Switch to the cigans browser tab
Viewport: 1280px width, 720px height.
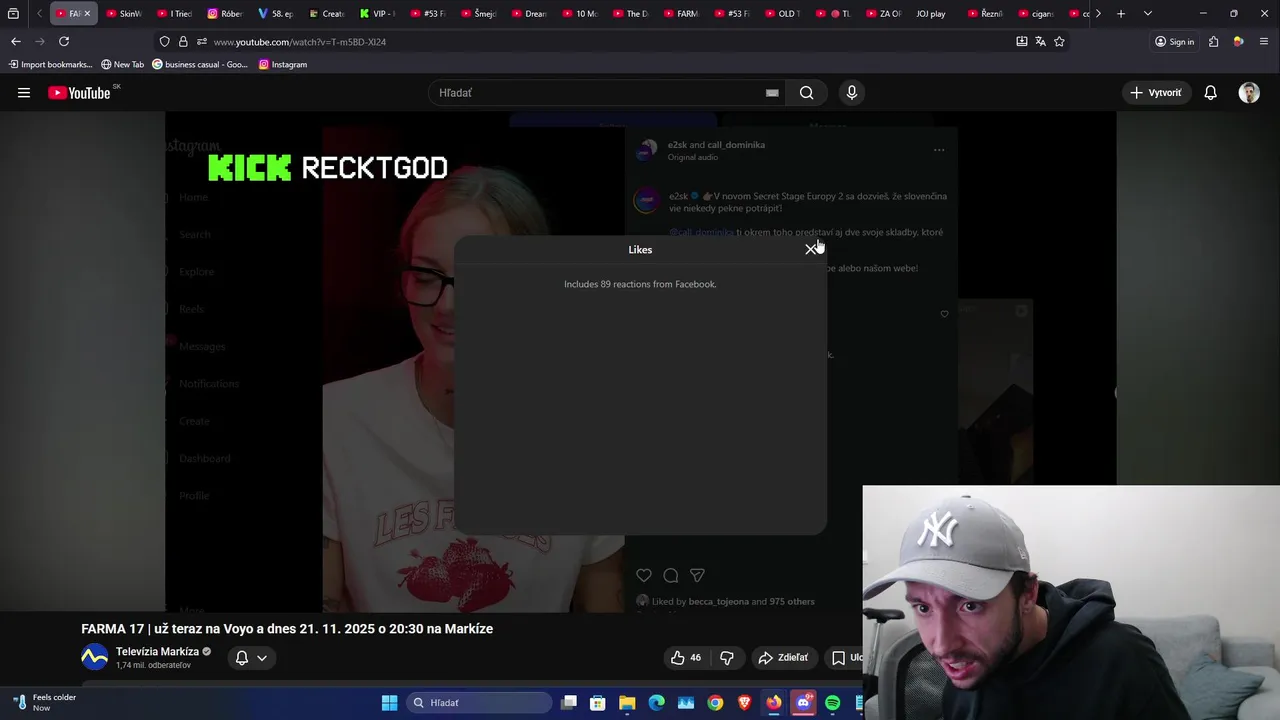pos(1035,14)
